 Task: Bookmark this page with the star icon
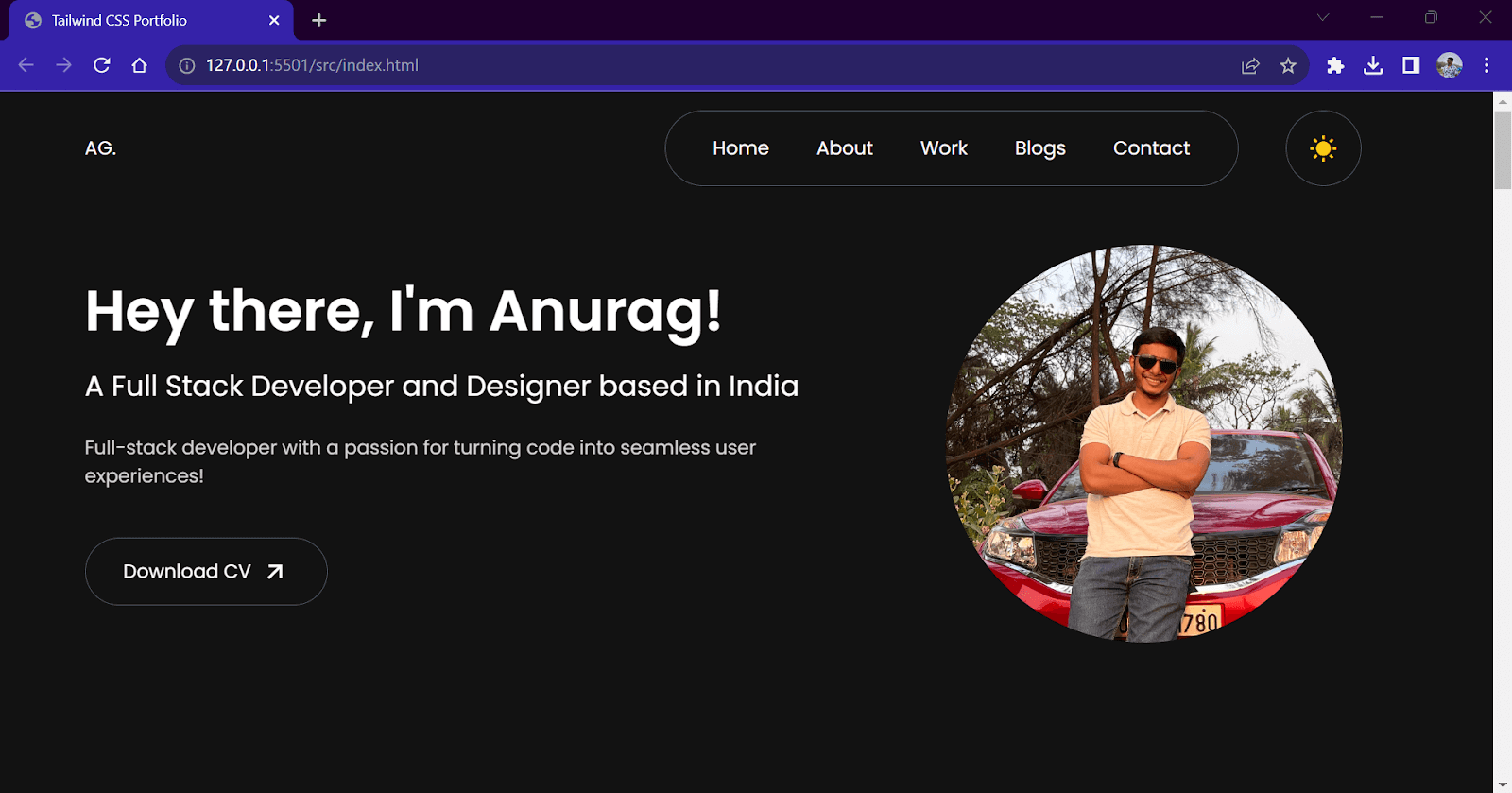click(x=1288, y=65)
